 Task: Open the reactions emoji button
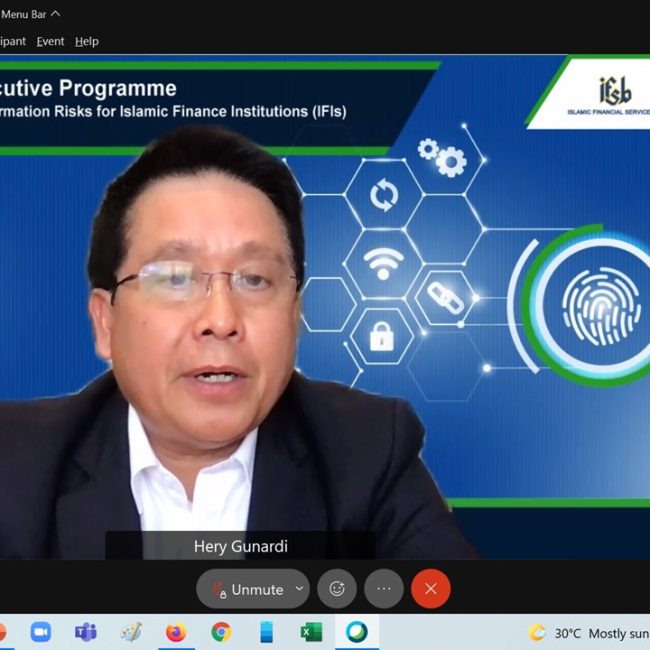coord(337,589)
